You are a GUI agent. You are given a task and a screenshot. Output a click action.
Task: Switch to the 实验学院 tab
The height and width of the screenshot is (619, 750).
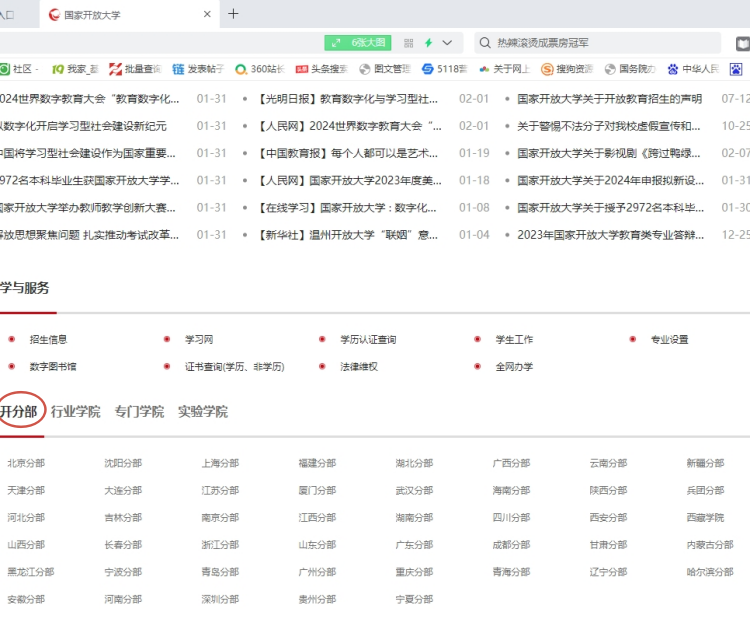pyautogui.click(x=203, y=412)
